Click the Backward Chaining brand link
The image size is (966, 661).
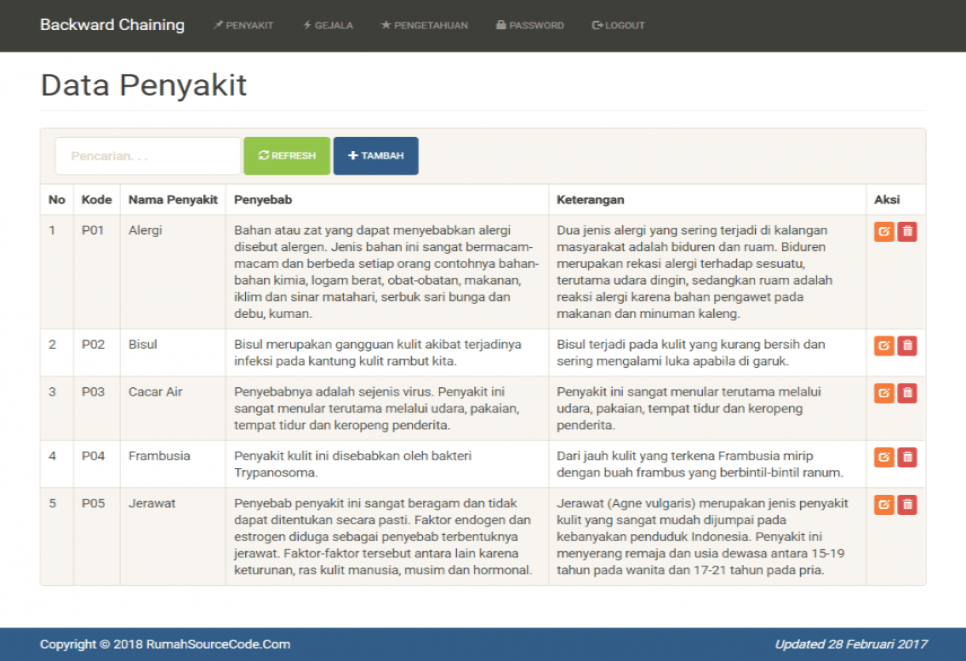112,24
